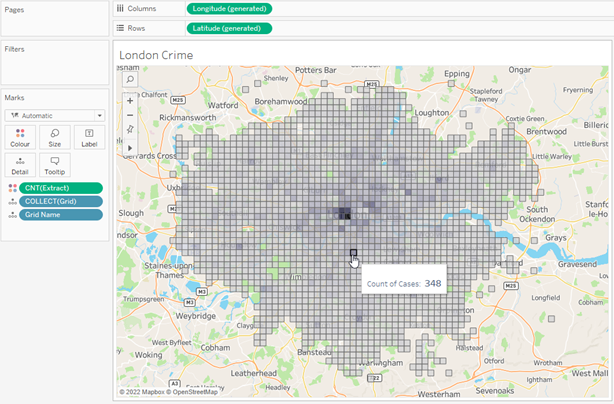Zoom out using the map minus button
Screen dimensions: 614x404
click(x=130, y=115)
